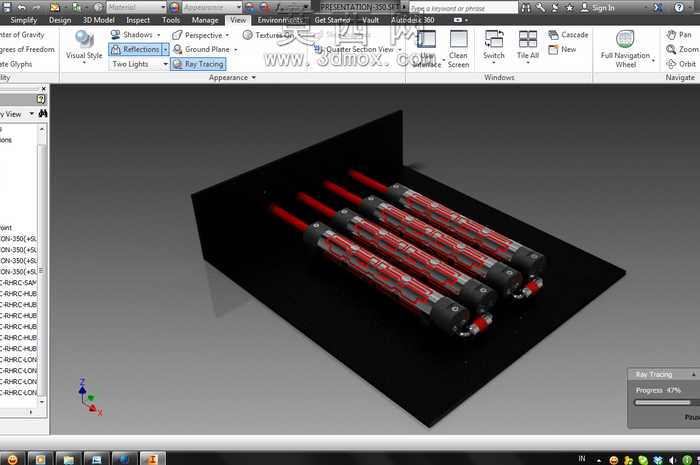This screenshot has width=700, height=465.
Task: Open the Reflections dropdown arrow
Action: coord(165,49)
